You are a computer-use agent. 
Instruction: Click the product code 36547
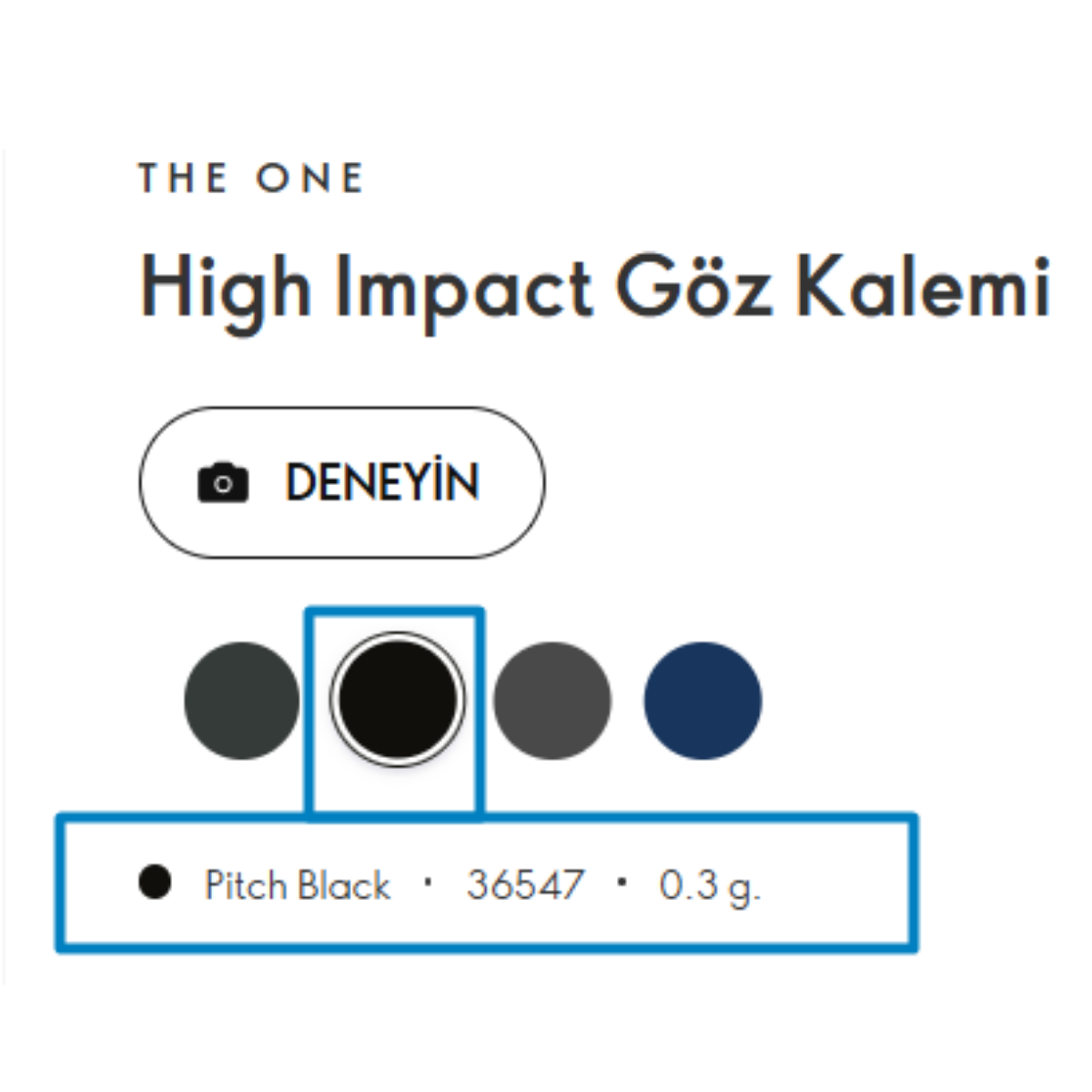525,885
